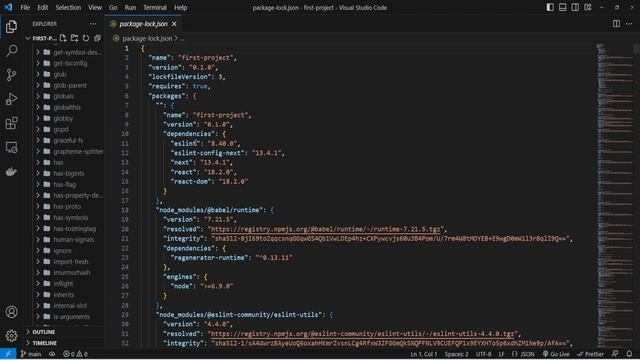Create a new folder in explorer

tap(74, 38)
